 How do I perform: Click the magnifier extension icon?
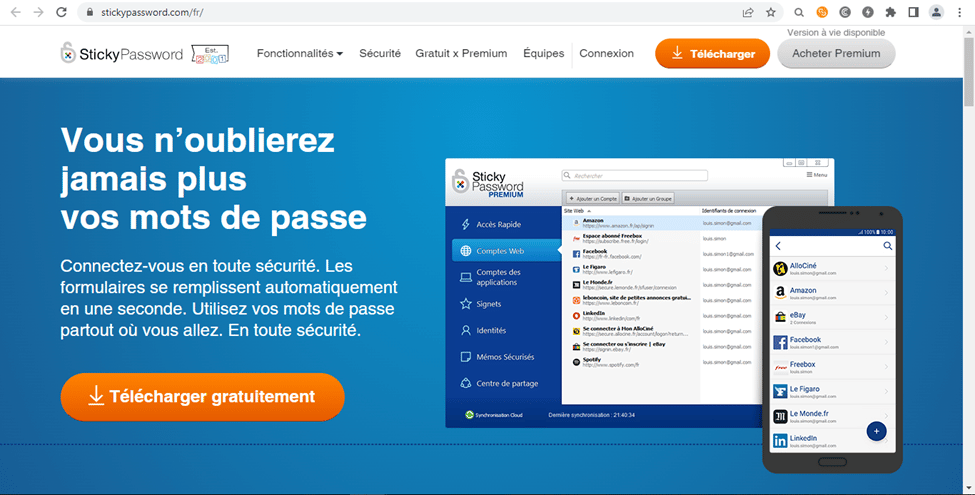pyautogui.click(x=799, y=12)
